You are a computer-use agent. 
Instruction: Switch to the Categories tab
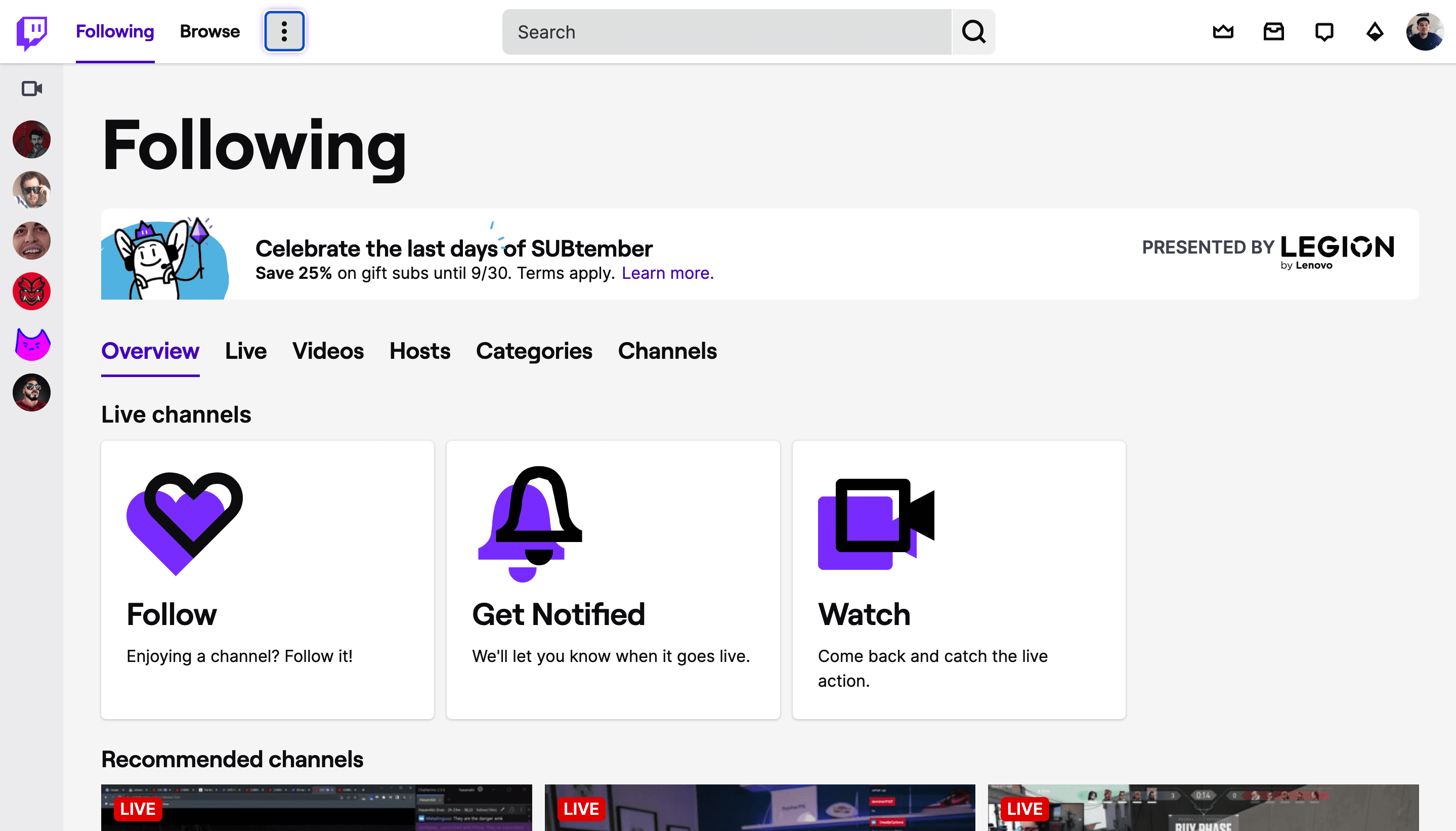(534, 351)
